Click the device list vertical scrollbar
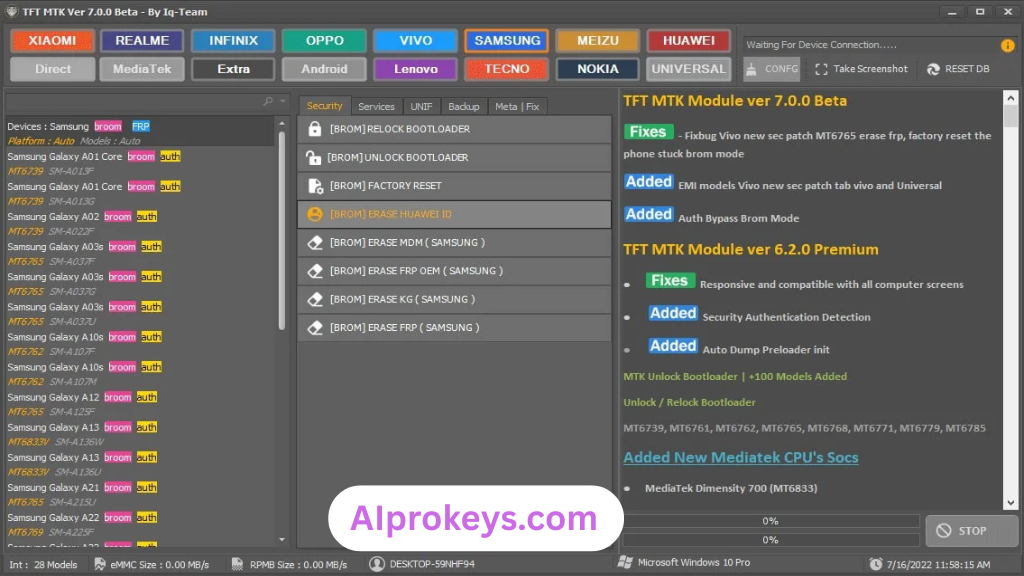The width and height of the screenshot is (1024, 576). click(281, 230)
